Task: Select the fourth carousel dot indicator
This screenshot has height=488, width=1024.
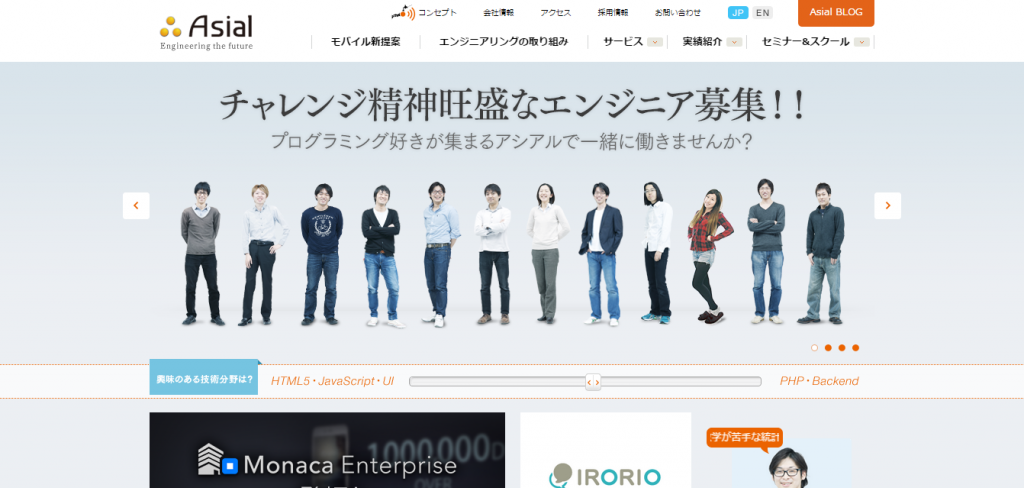Action: [856, 348]
